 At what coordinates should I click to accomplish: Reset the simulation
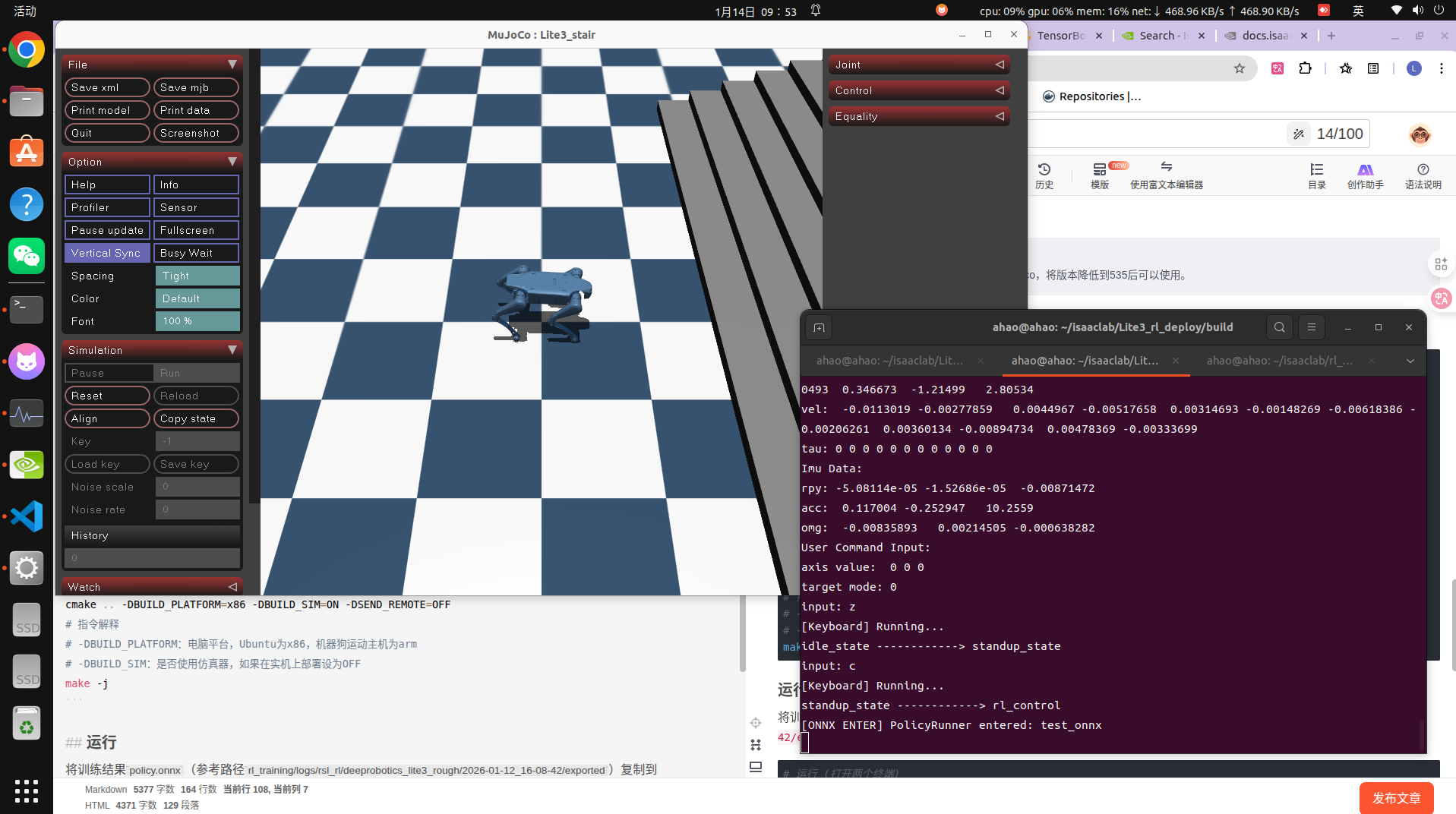[x=107, y=396]
